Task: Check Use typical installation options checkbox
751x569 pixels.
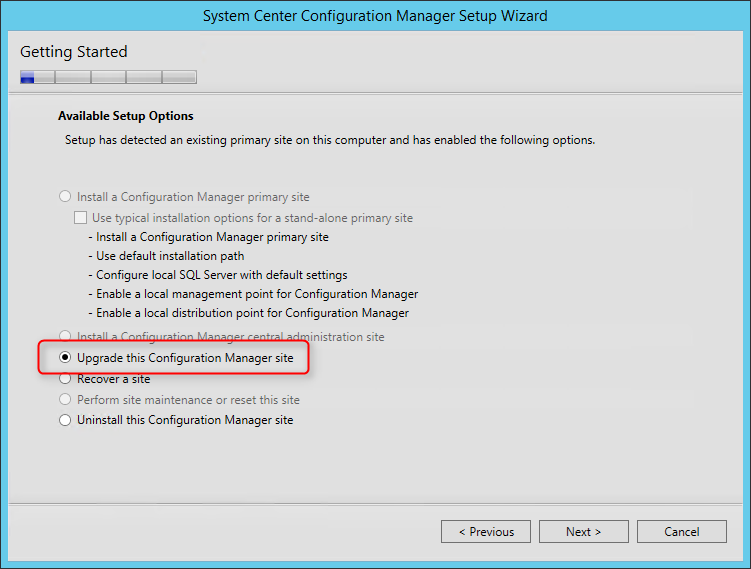Action: point(80,217)
